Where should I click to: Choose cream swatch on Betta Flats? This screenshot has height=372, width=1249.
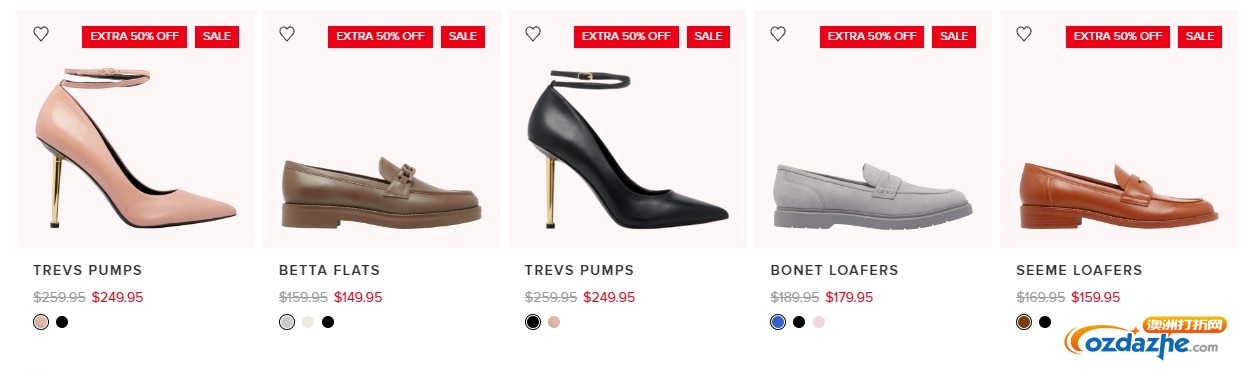click(308, 322)
